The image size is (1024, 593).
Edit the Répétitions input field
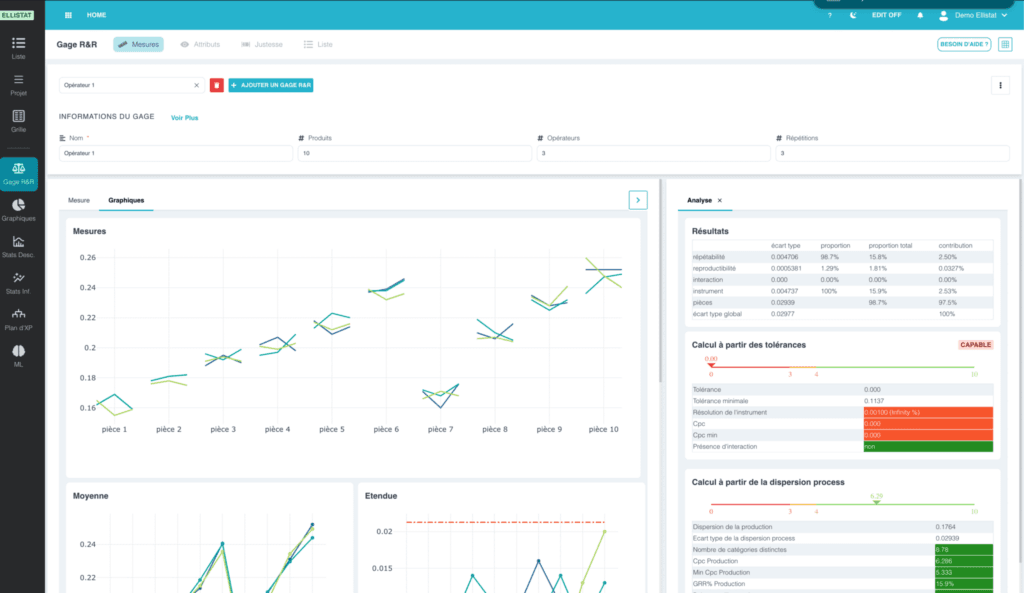click(x=892, y=153)
